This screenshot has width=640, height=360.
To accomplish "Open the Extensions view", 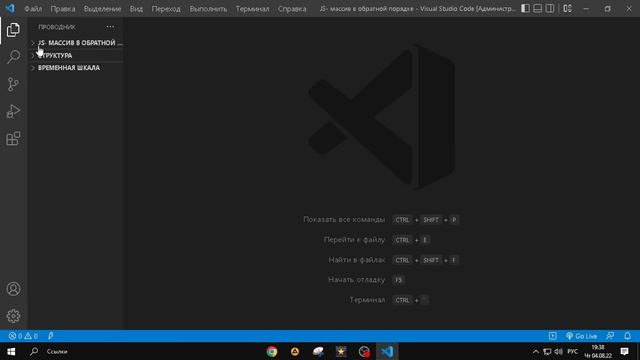I will point(13,138).
